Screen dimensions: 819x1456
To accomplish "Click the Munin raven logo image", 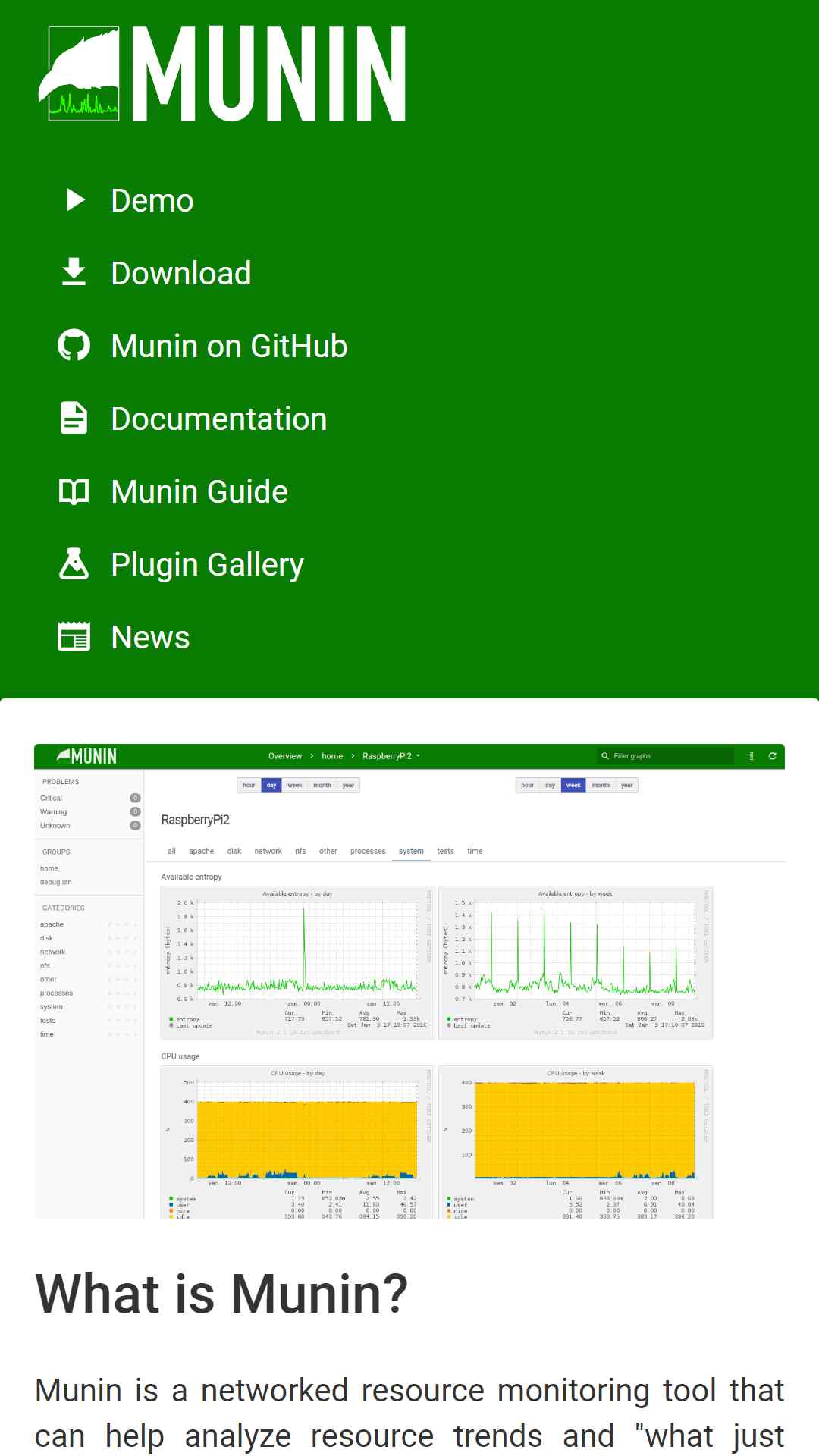I will pos(222,74).
